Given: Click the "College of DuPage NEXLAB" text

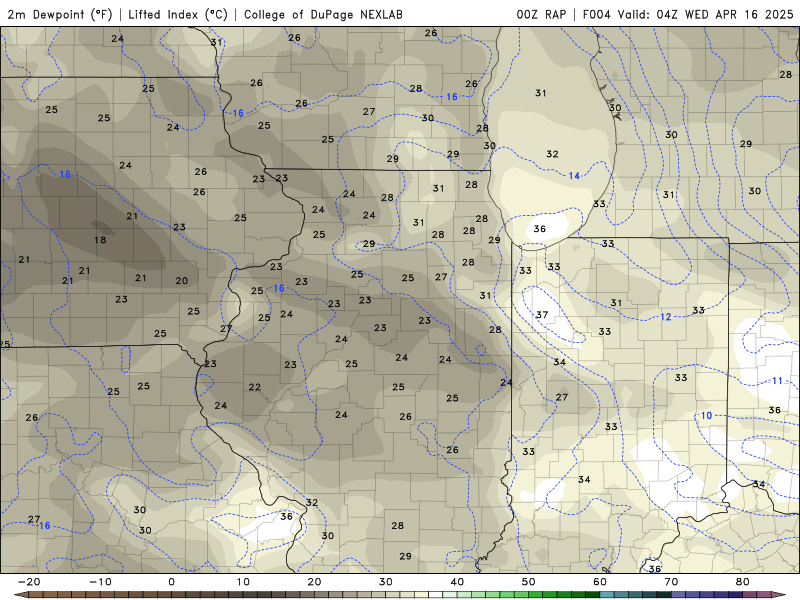Looking at the screenshot, I should pos(323,14).
